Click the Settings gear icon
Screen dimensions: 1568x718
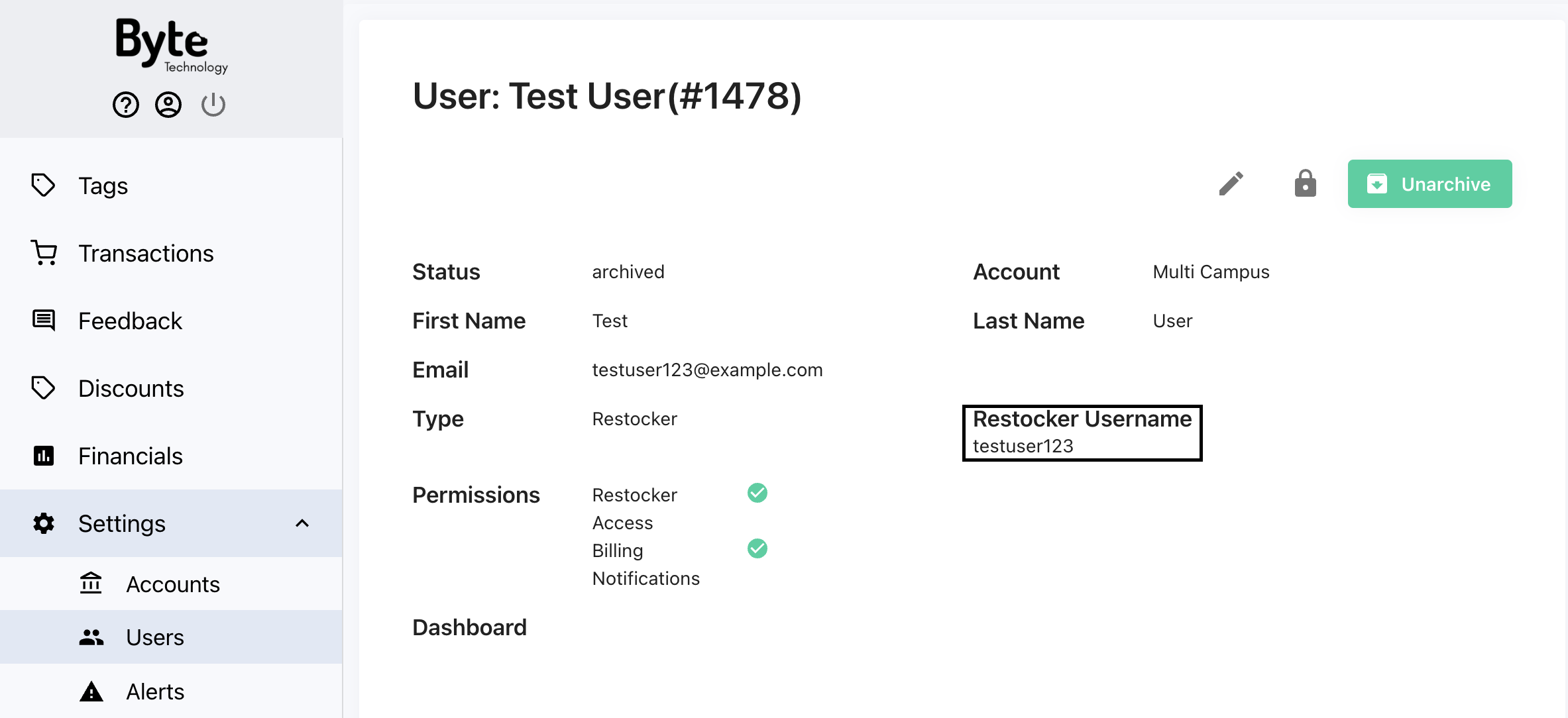coord(44,523)
